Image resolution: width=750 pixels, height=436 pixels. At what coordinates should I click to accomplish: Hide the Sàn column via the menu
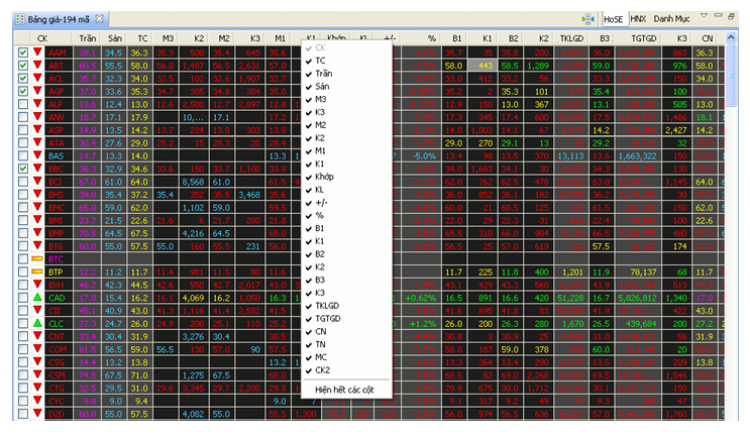[x=347, y=87]
